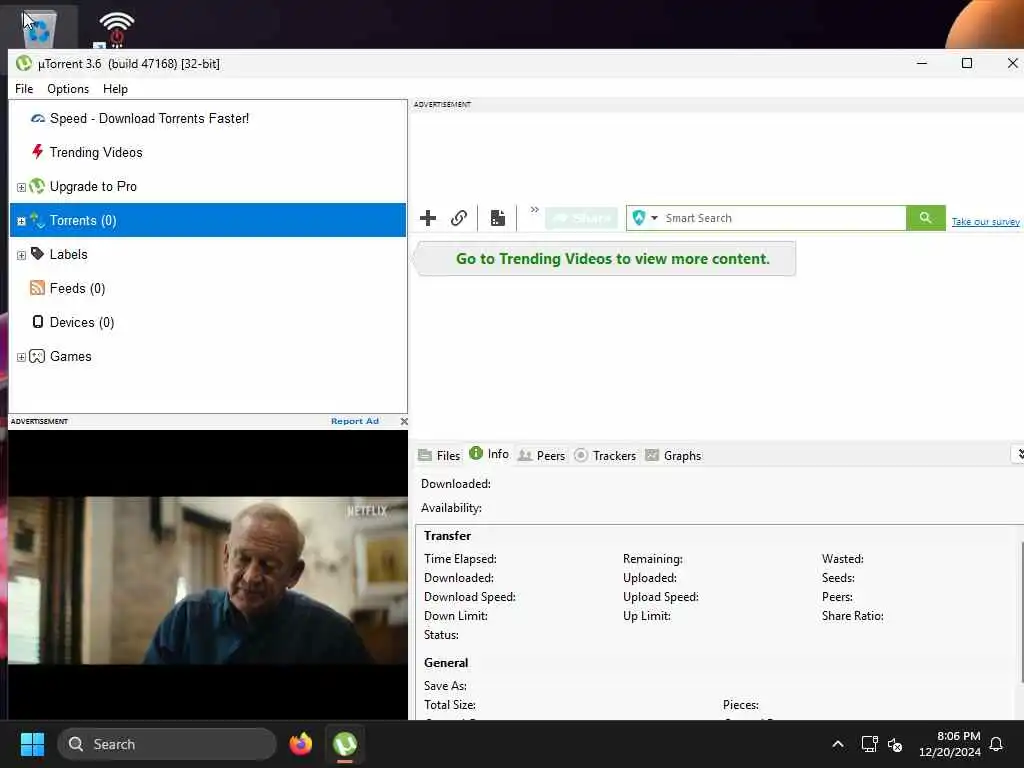The height and width of the screenshot is (768, 1024).
Task: Click the uTorrent title bar logo
Action: 24,63
